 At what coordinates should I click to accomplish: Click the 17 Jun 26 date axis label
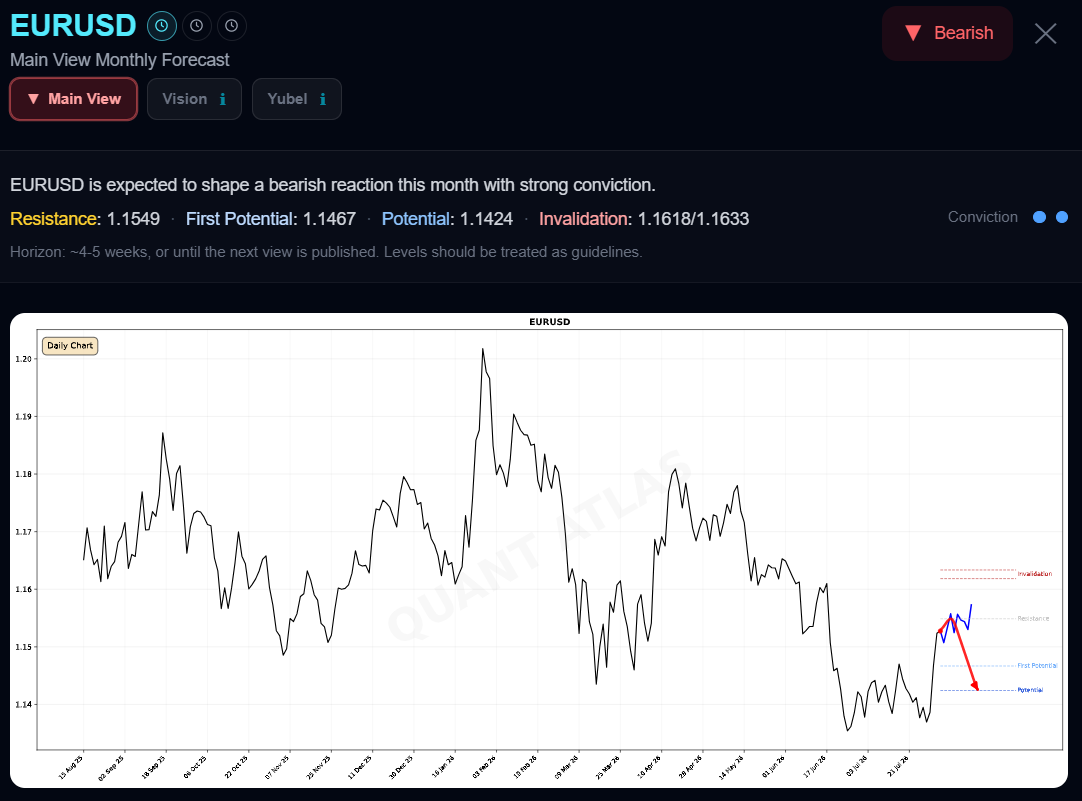[x=814, y=767]
